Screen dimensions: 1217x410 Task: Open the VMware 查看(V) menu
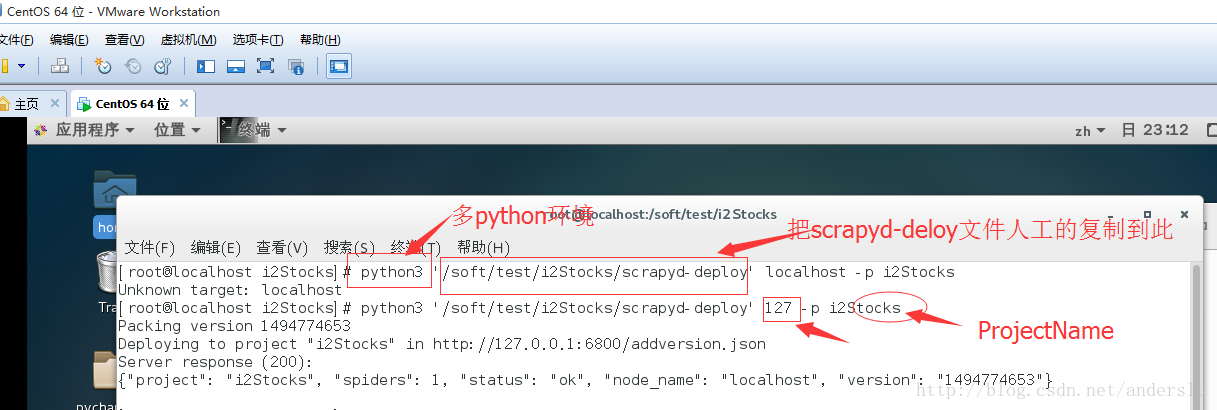pos(124,40)
